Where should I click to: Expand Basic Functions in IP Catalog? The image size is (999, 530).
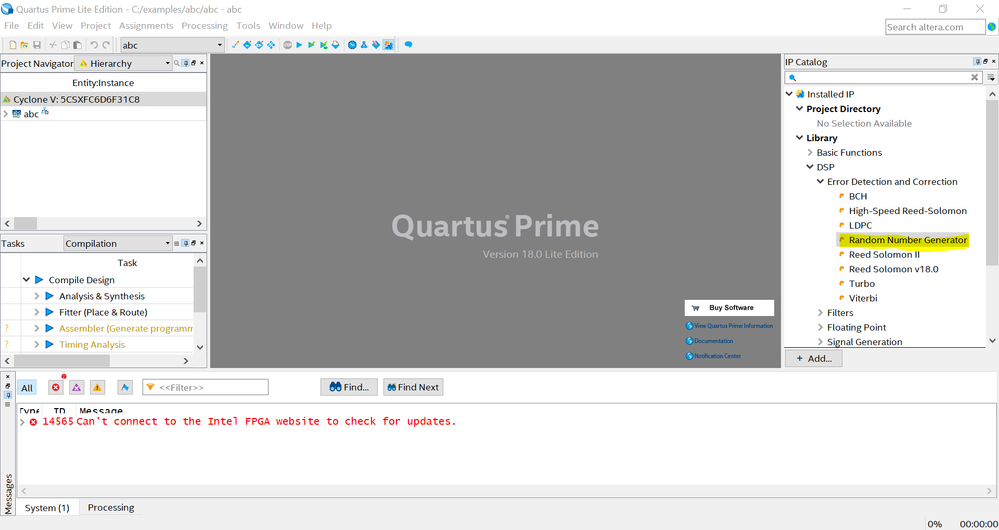click(x=810, y=152)
